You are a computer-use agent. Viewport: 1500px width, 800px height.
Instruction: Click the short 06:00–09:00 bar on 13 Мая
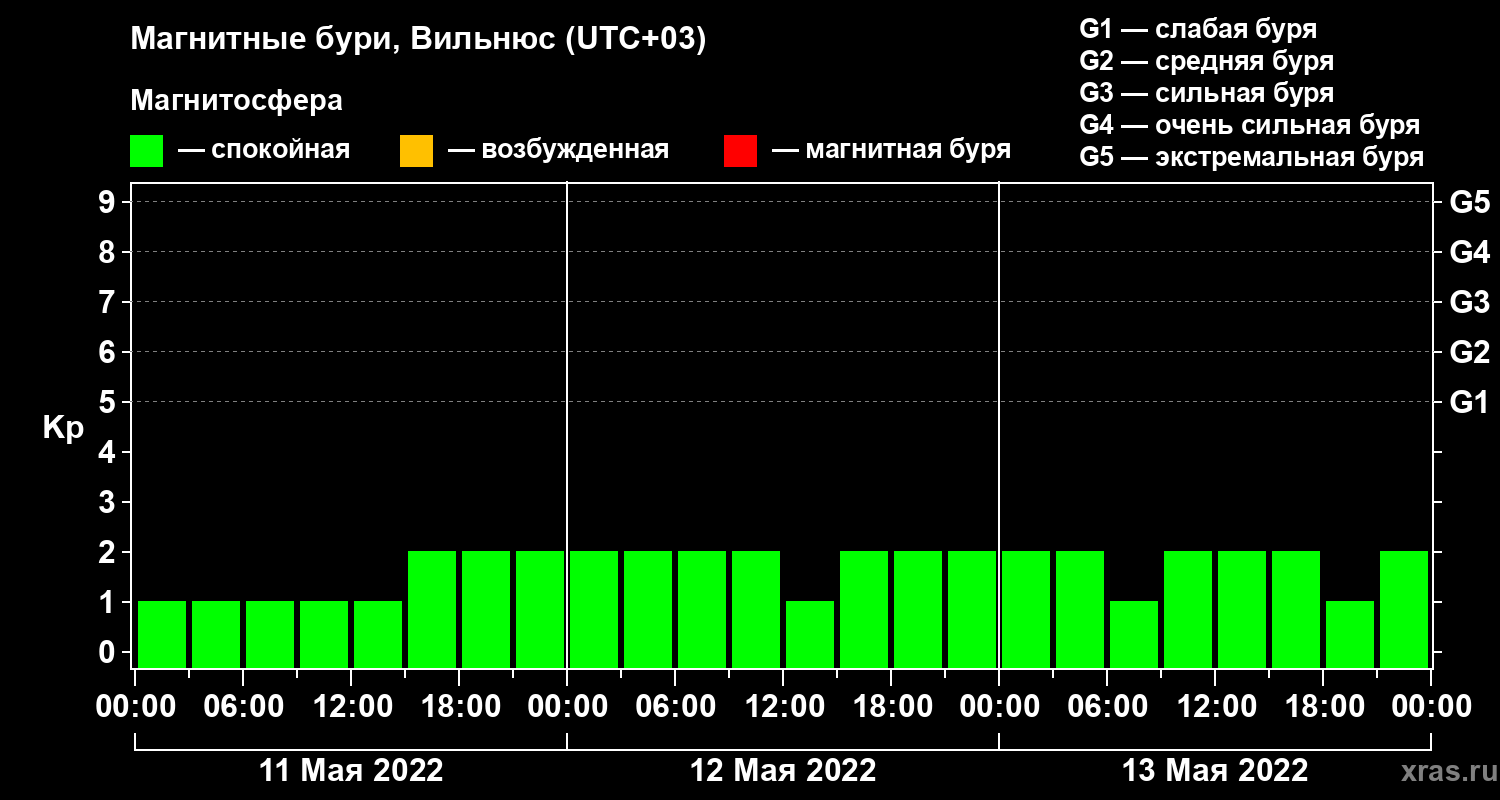(1134, 634)
